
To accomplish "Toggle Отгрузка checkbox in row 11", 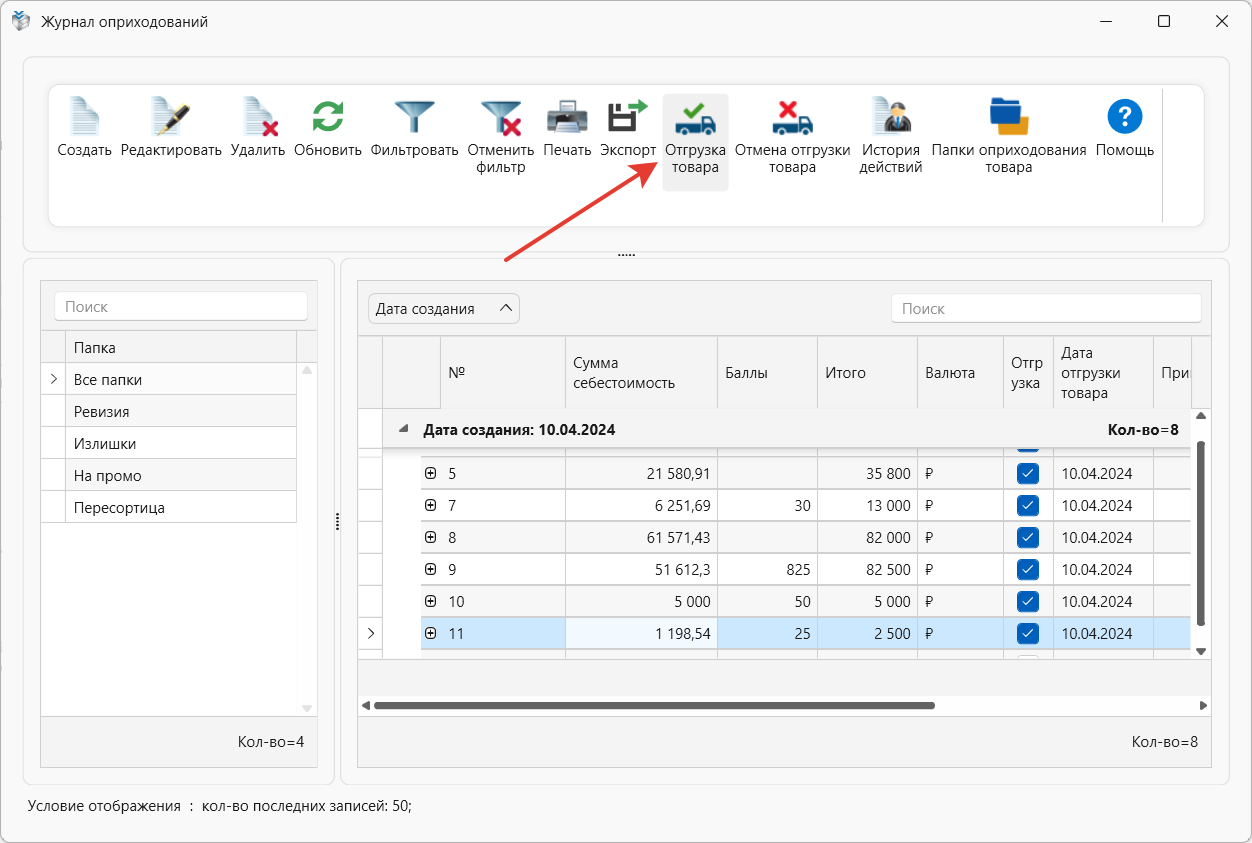I will coord(1028,634).
